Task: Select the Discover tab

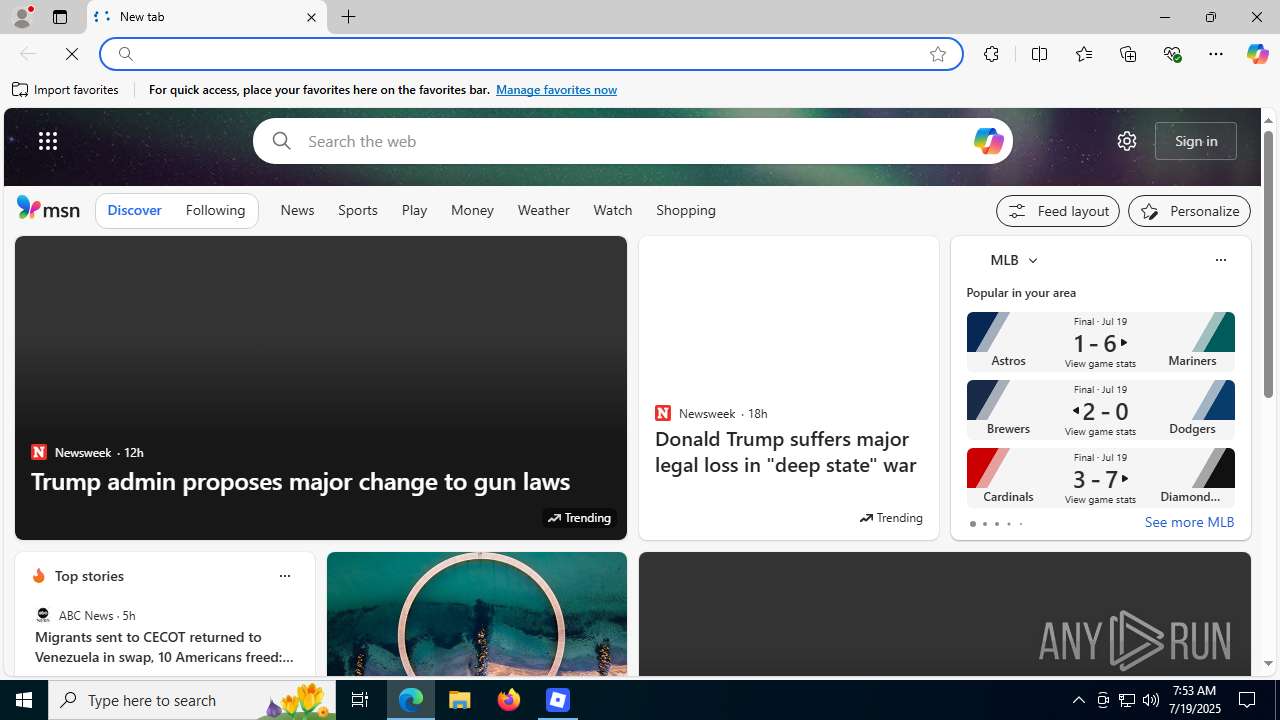Action: tap(134, 211)
